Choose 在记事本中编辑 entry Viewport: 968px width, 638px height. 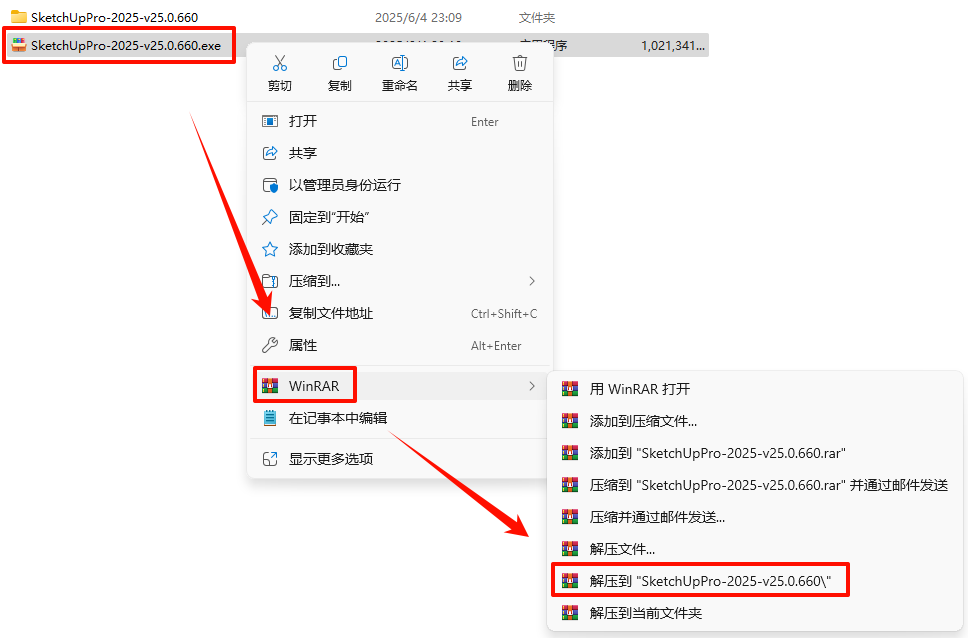(399, 418)
